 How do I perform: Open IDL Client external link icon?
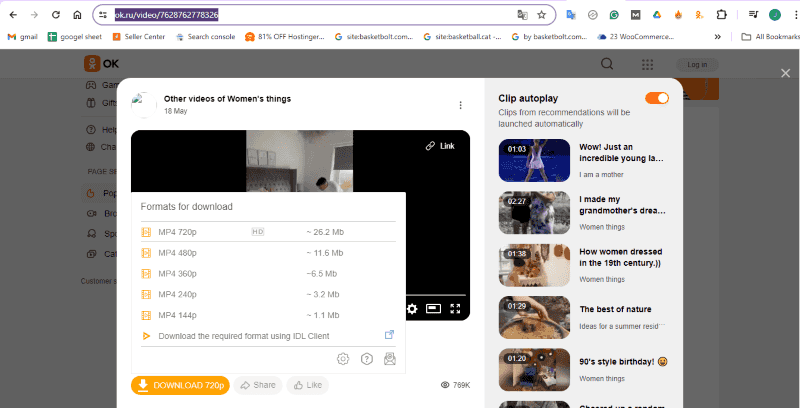[x=390, y=336]
